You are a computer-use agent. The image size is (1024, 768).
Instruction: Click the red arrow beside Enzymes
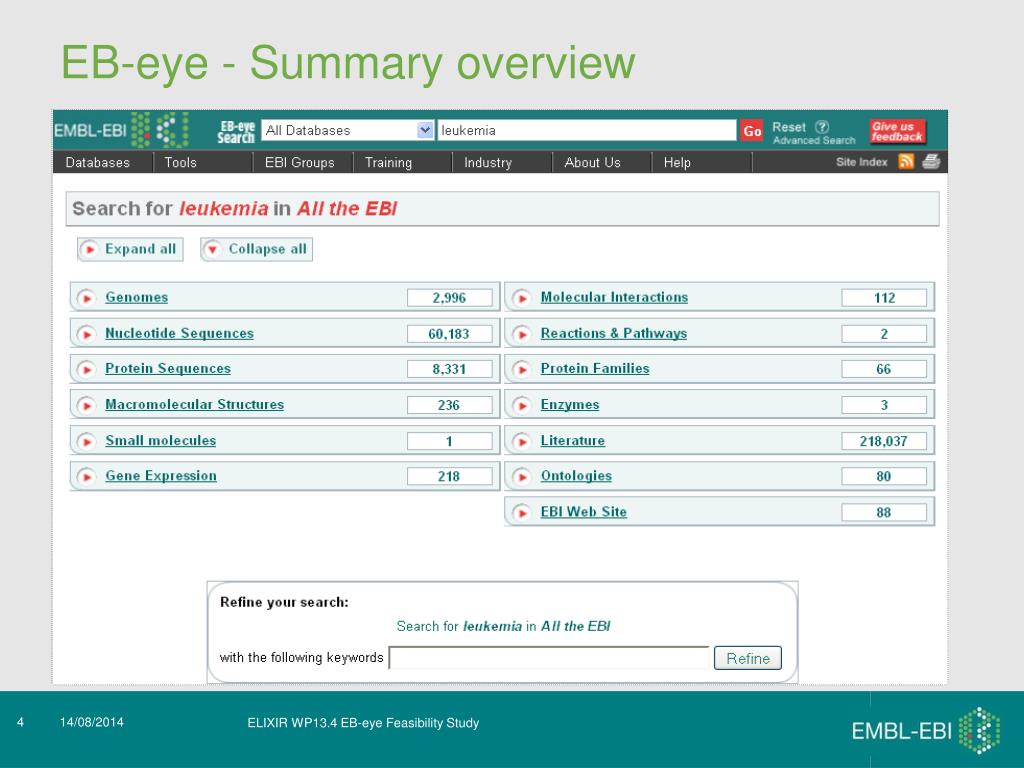[521, 406]
